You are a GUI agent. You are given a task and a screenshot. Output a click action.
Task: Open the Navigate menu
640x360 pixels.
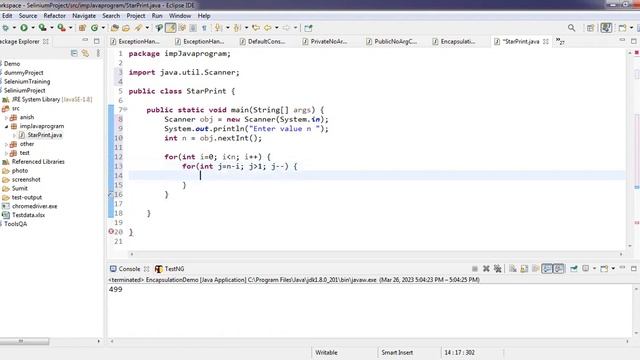(84, 16)
